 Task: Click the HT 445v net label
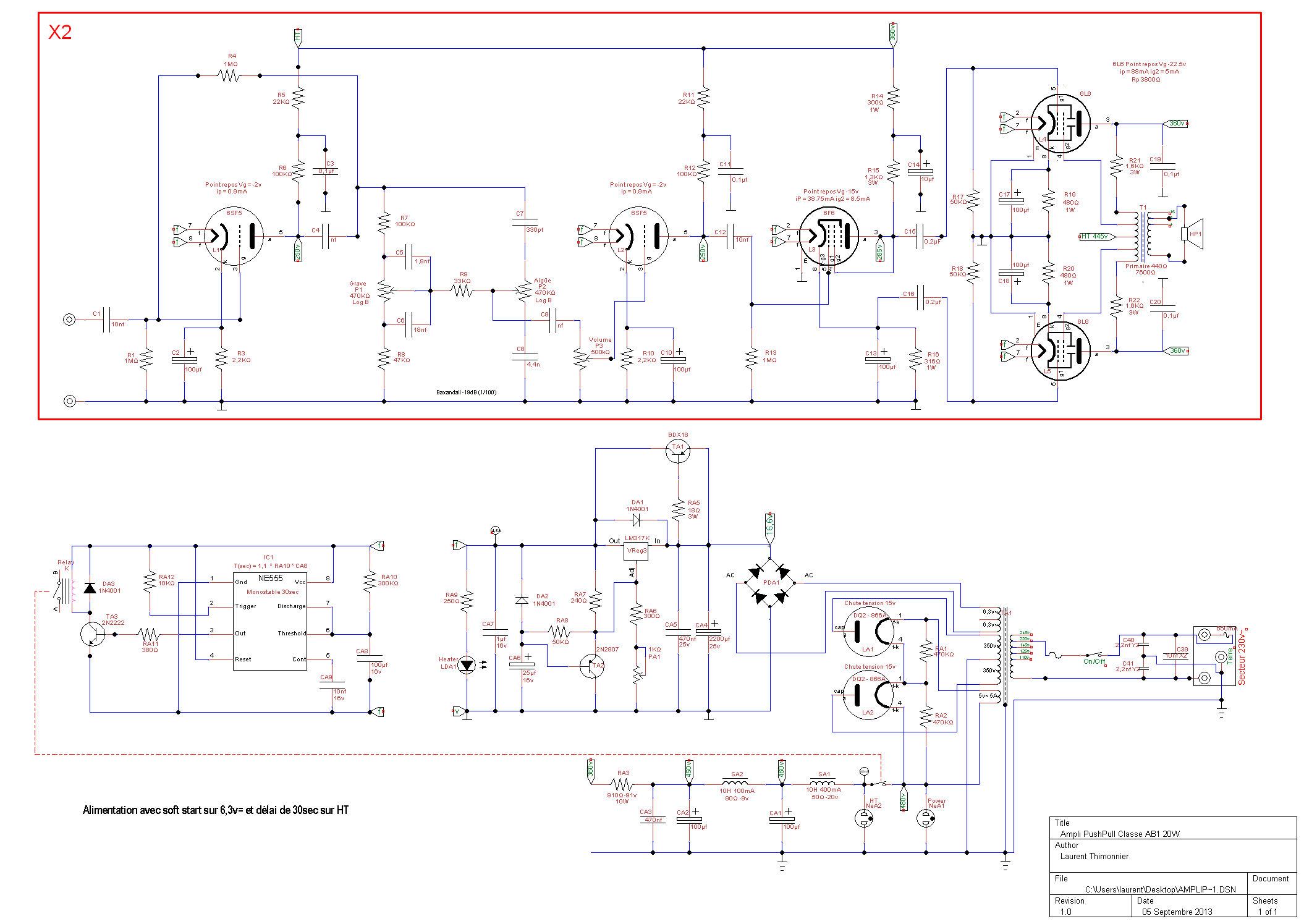[1096, 236]
